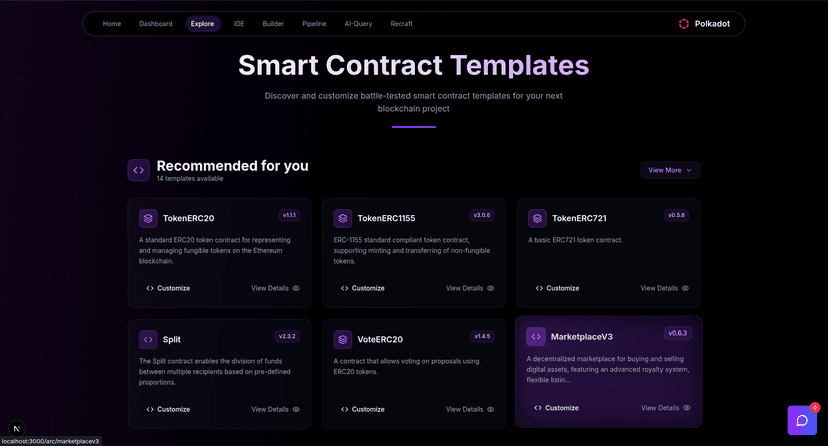The height and width of the screenshot is (446, 828).
Task: View Details of Split contract
Action: (275, 409)
